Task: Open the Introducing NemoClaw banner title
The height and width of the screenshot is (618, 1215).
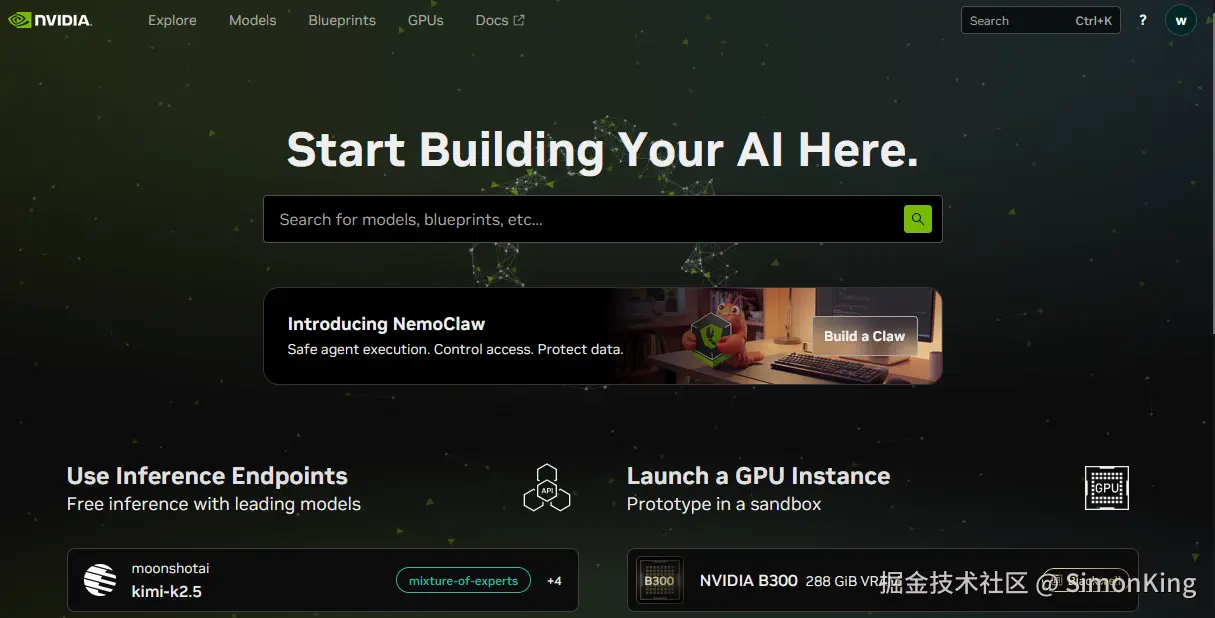Action: (x=386, y=324)
